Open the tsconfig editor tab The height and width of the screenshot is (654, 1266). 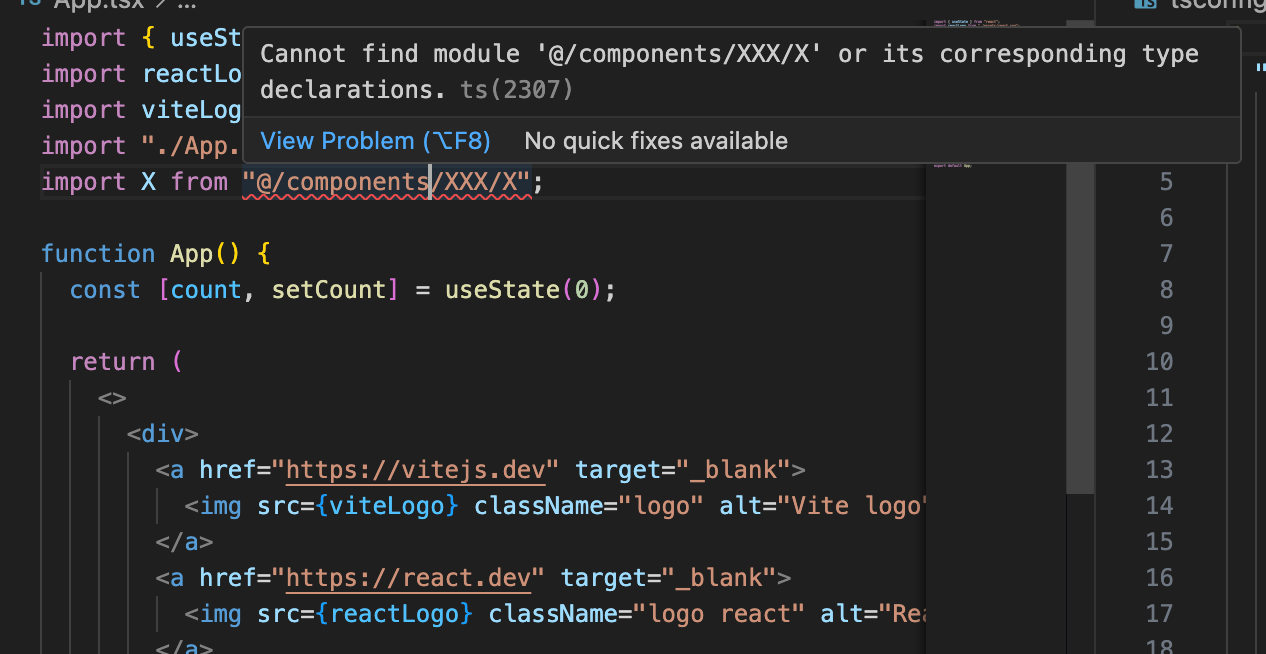1215,4
